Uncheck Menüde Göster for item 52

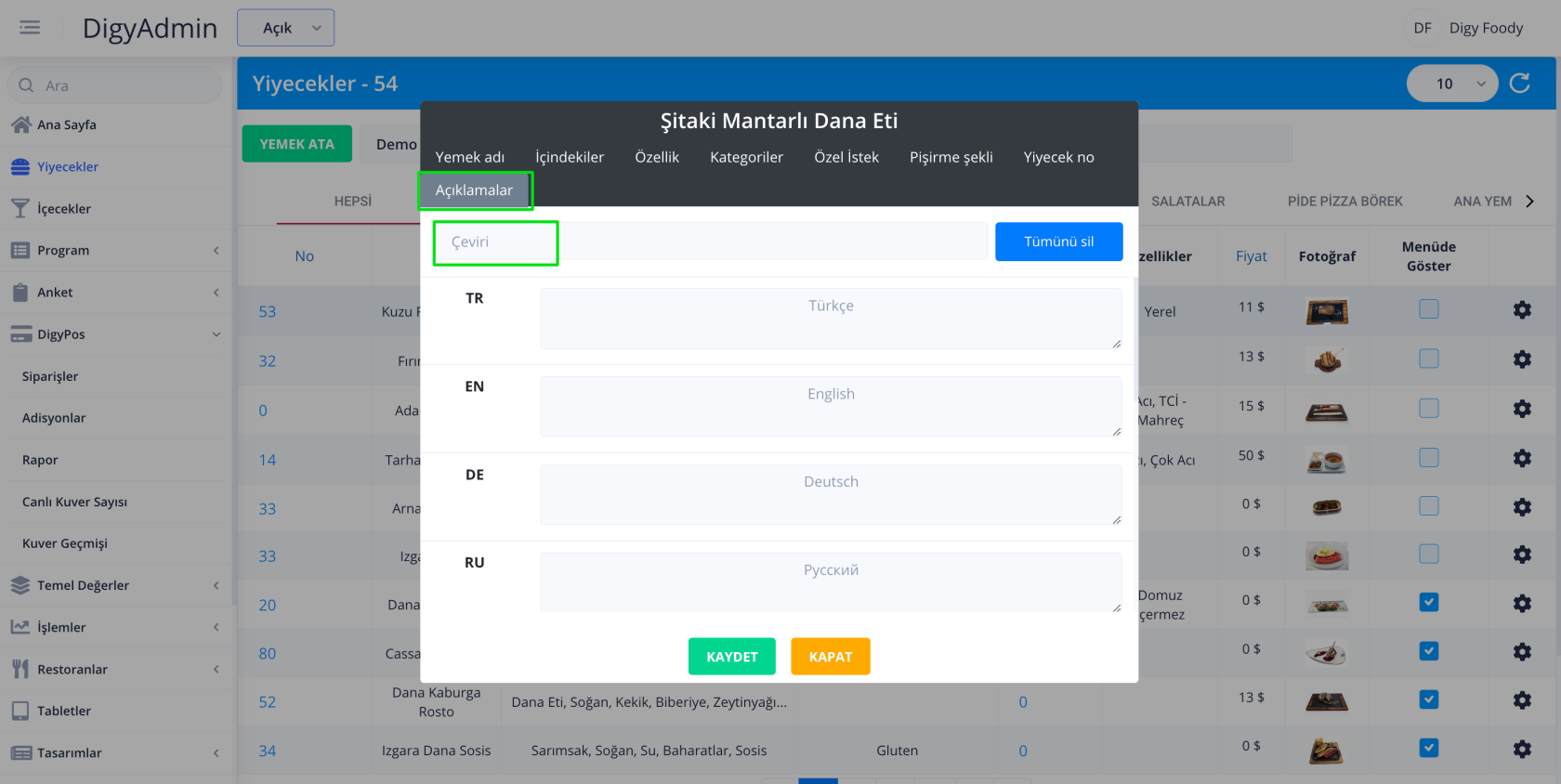(1429, 699)
